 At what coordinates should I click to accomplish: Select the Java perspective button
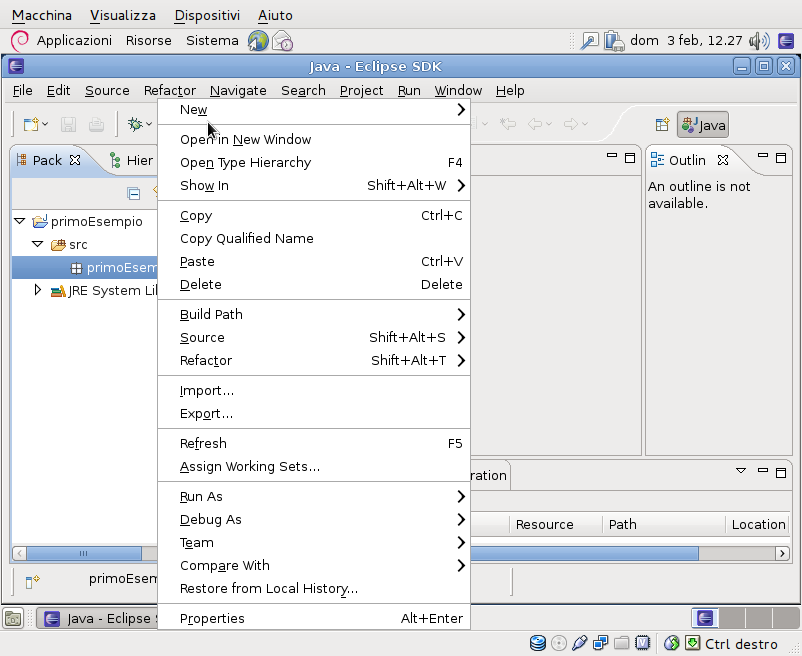tap(703, 125)
